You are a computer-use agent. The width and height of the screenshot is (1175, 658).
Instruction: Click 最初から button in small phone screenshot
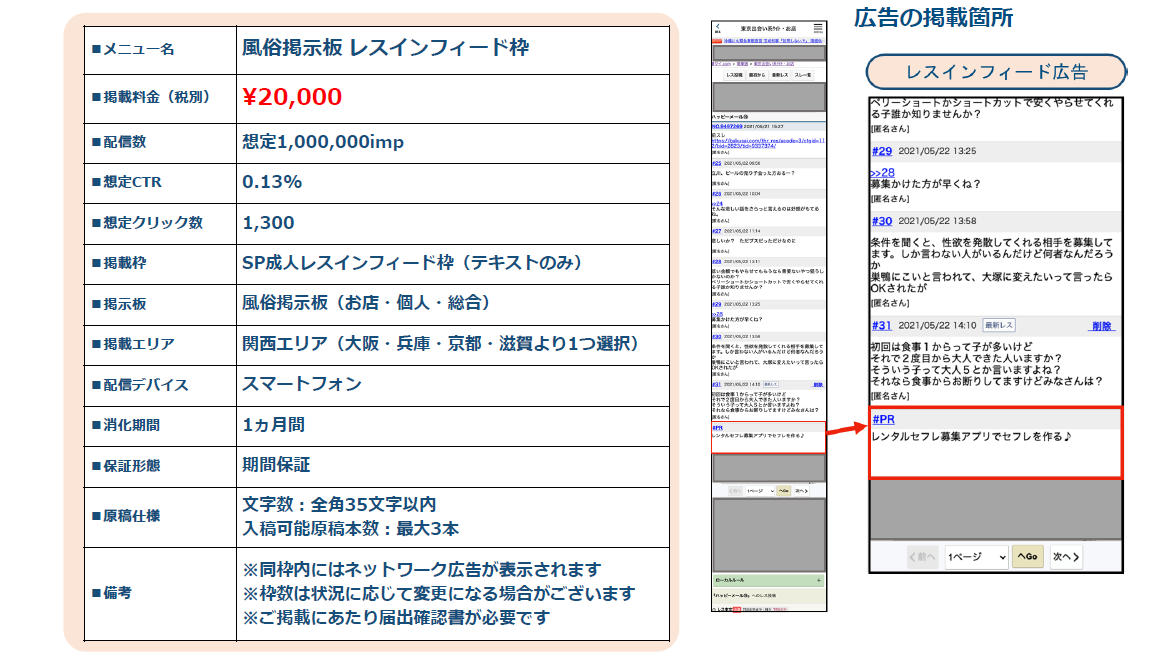[757, 76]
